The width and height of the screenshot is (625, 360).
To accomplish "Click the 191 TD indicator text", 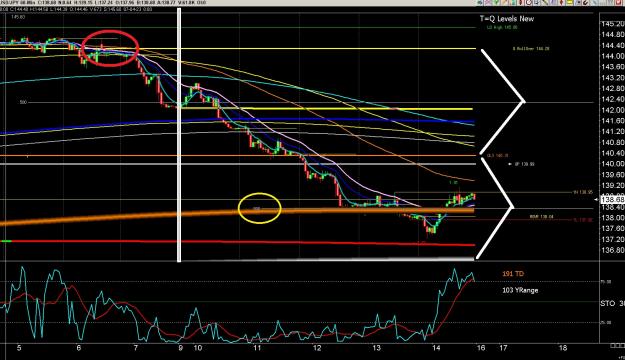I will pos(513,274).
